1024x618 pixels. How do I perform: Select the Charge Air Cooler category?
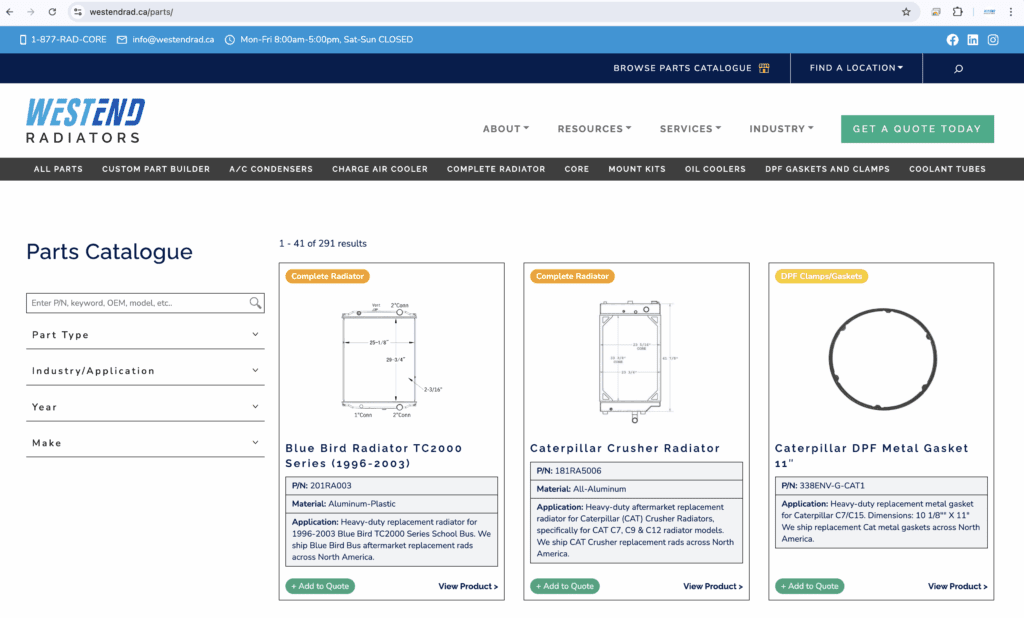380,169
